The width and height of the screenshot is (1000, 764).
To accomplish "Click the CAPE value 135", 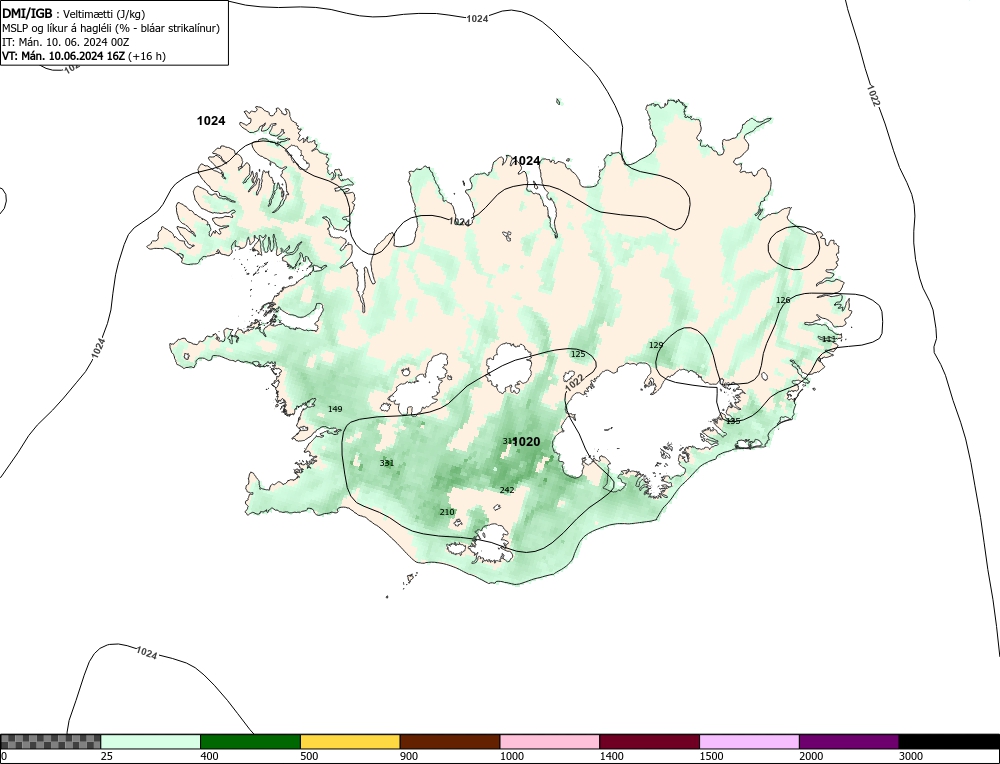I will point(733,421).
